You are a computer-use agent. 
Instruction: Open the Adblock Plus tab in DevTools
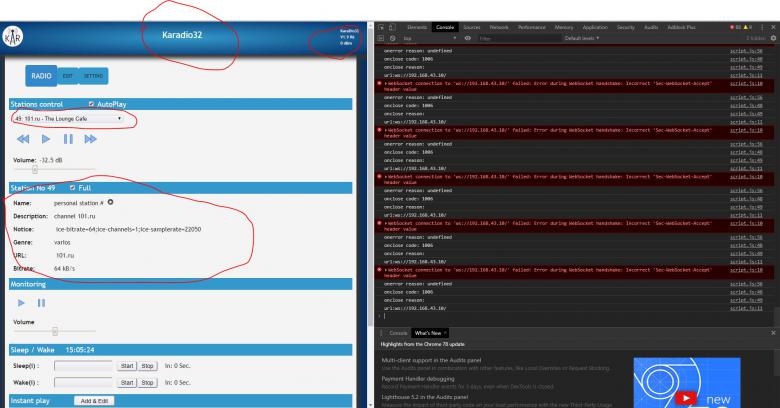tap(682, 27)
